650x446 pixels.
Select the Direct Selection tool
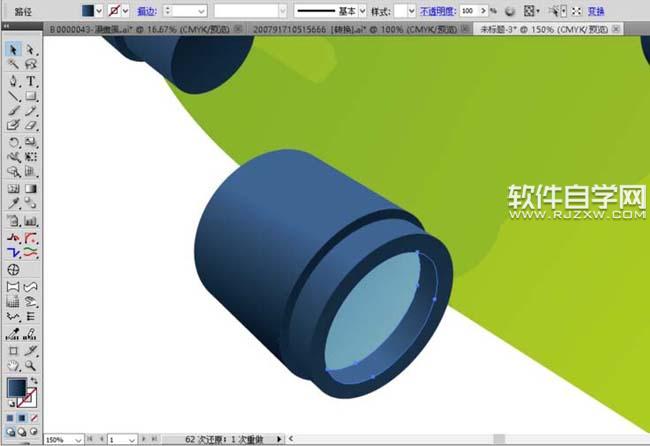click(x=30, y=50)
